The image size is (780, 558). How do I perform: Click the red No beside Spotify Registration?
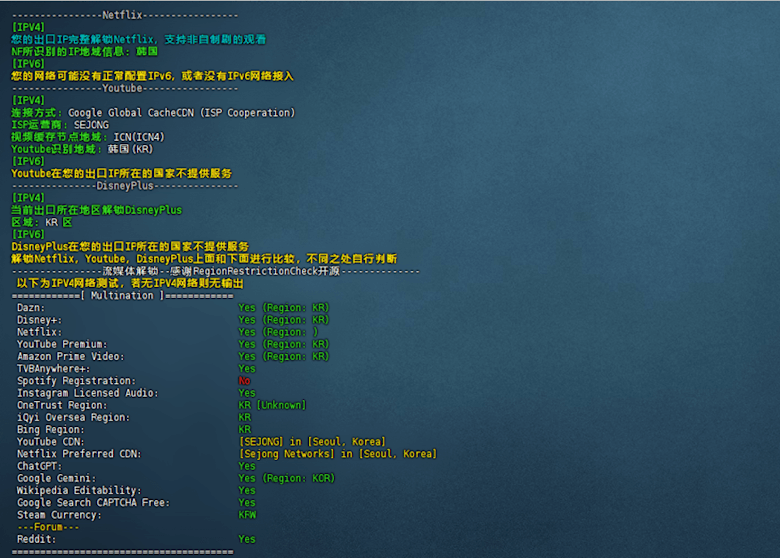coord(244,381)
